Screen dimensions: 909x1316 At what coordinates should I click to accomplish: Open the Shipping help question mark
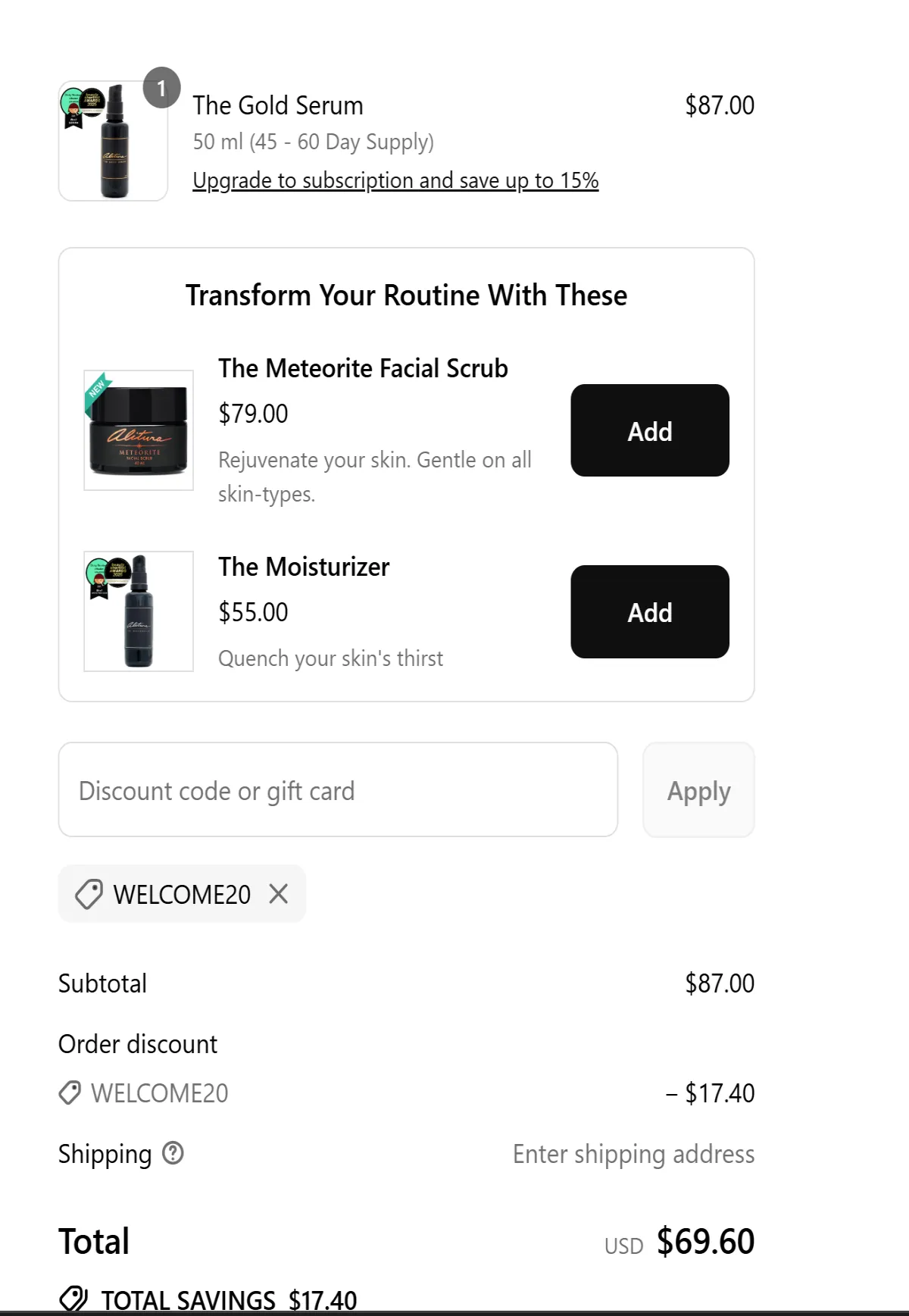173,1154
